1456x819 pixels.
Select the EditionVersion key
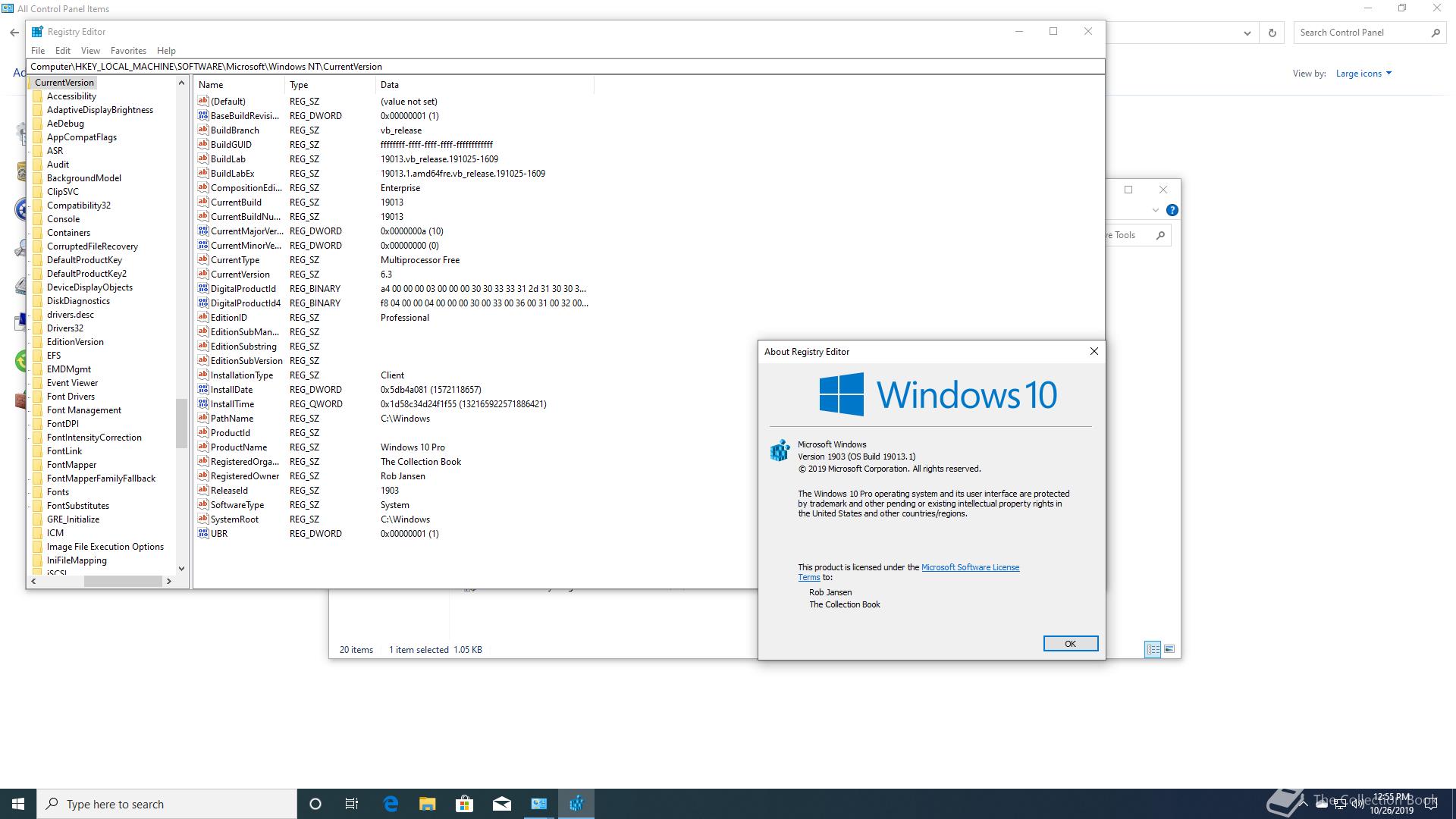pyautogui.click(x=75, y=342)
